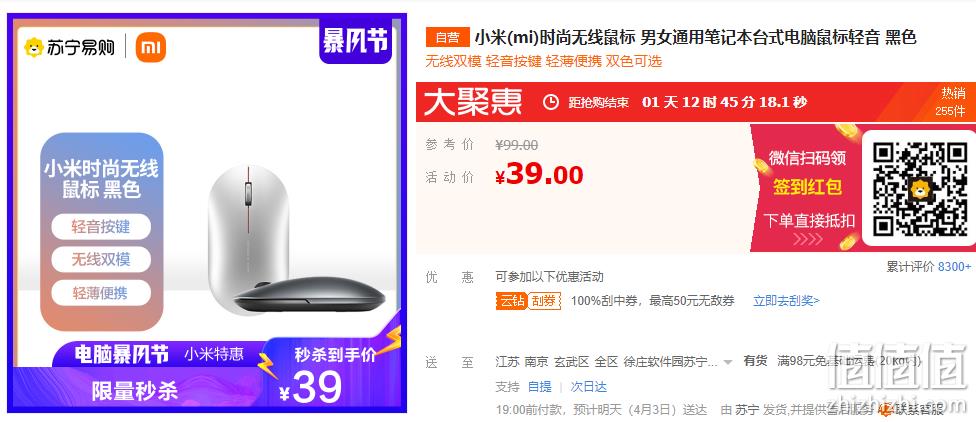View the 8300+ cumulative reviews
Image resolution: width=976 pixels, height=422 pixels.
coord(954,266)
